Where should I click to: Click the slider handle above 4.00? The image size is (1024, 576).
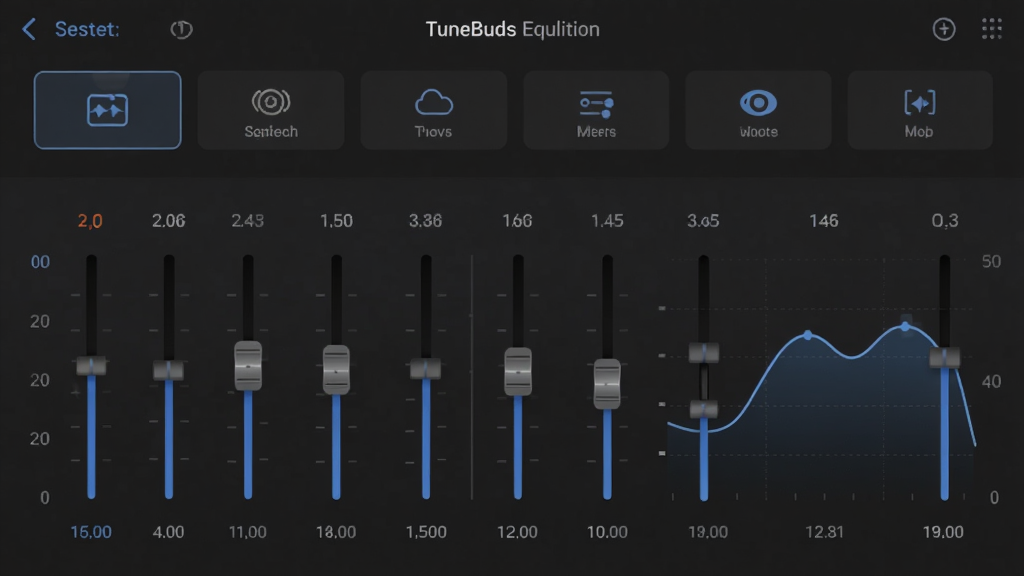(x=168, y=370)
